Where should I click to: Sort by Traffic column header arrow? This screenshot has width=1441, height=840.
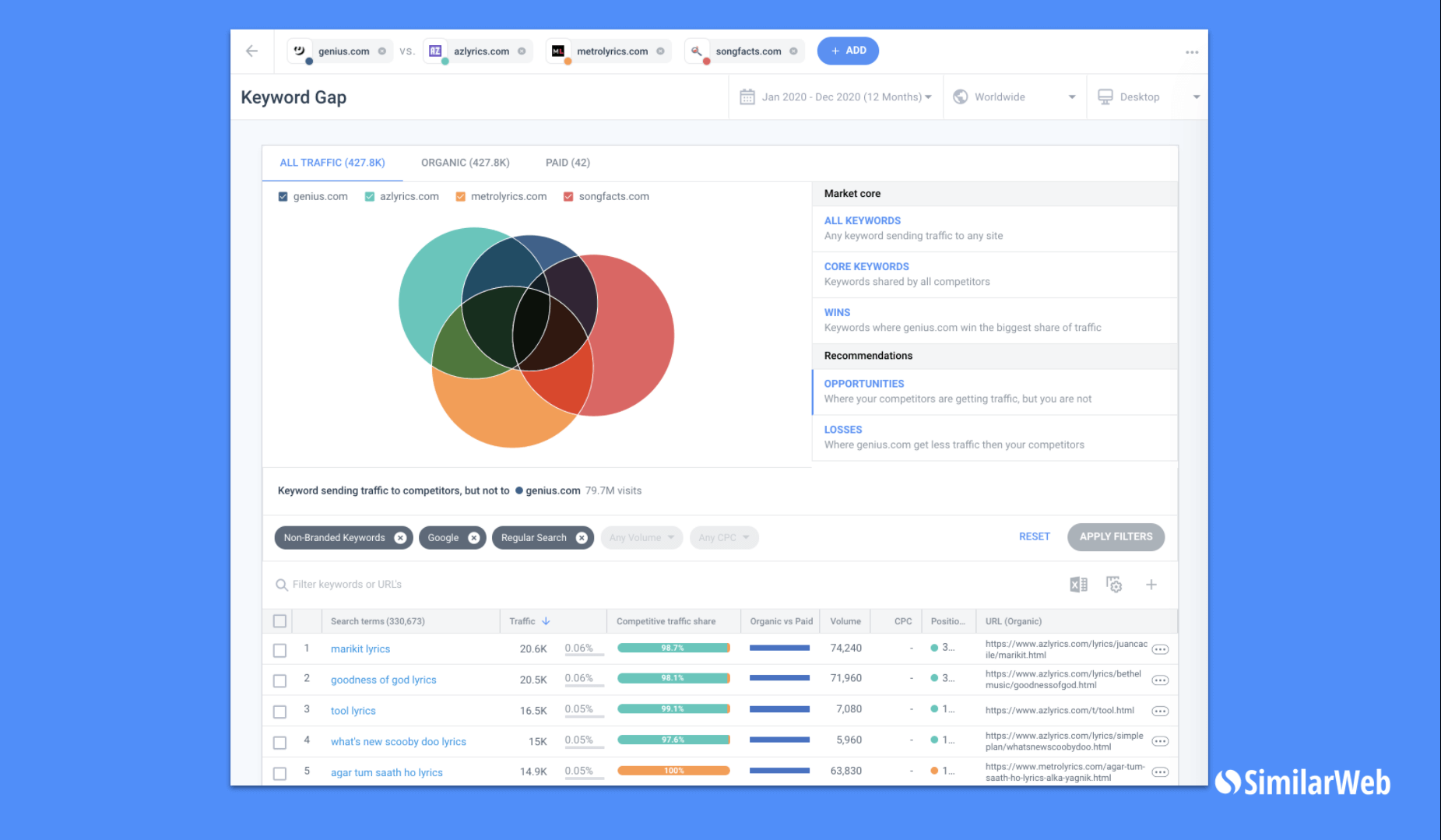[x=546, y=621]
